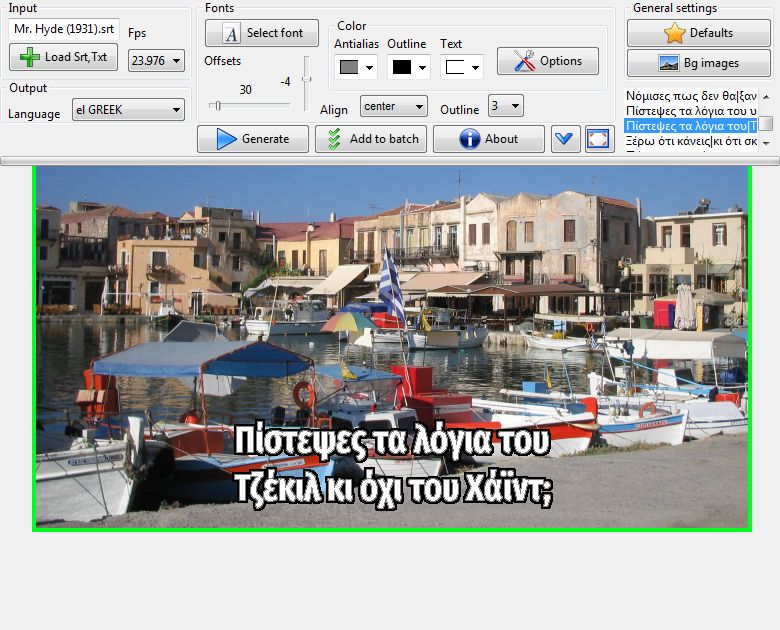Click the blue play triangle icon on Generate

tap(226, 139)
